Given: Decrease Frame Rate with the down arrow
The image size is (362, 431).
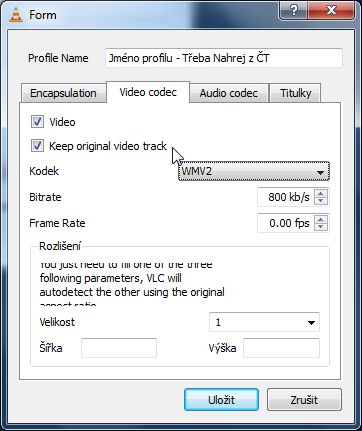Looking at the screenshot, I should tap(321, 227).
